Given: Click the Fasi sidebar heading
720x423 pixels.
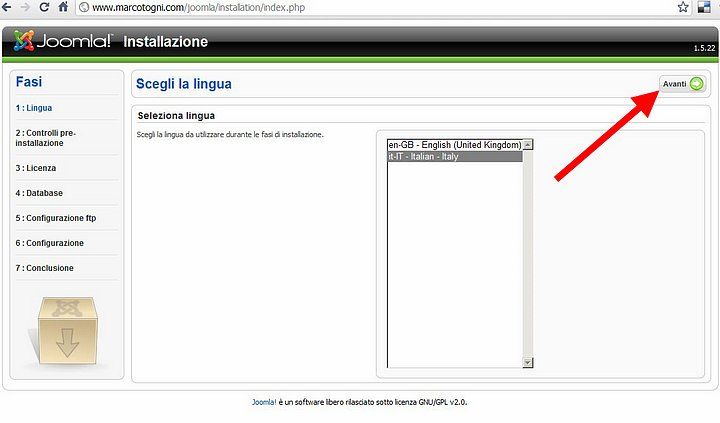Looking at the screenshot, I should 28,82.
